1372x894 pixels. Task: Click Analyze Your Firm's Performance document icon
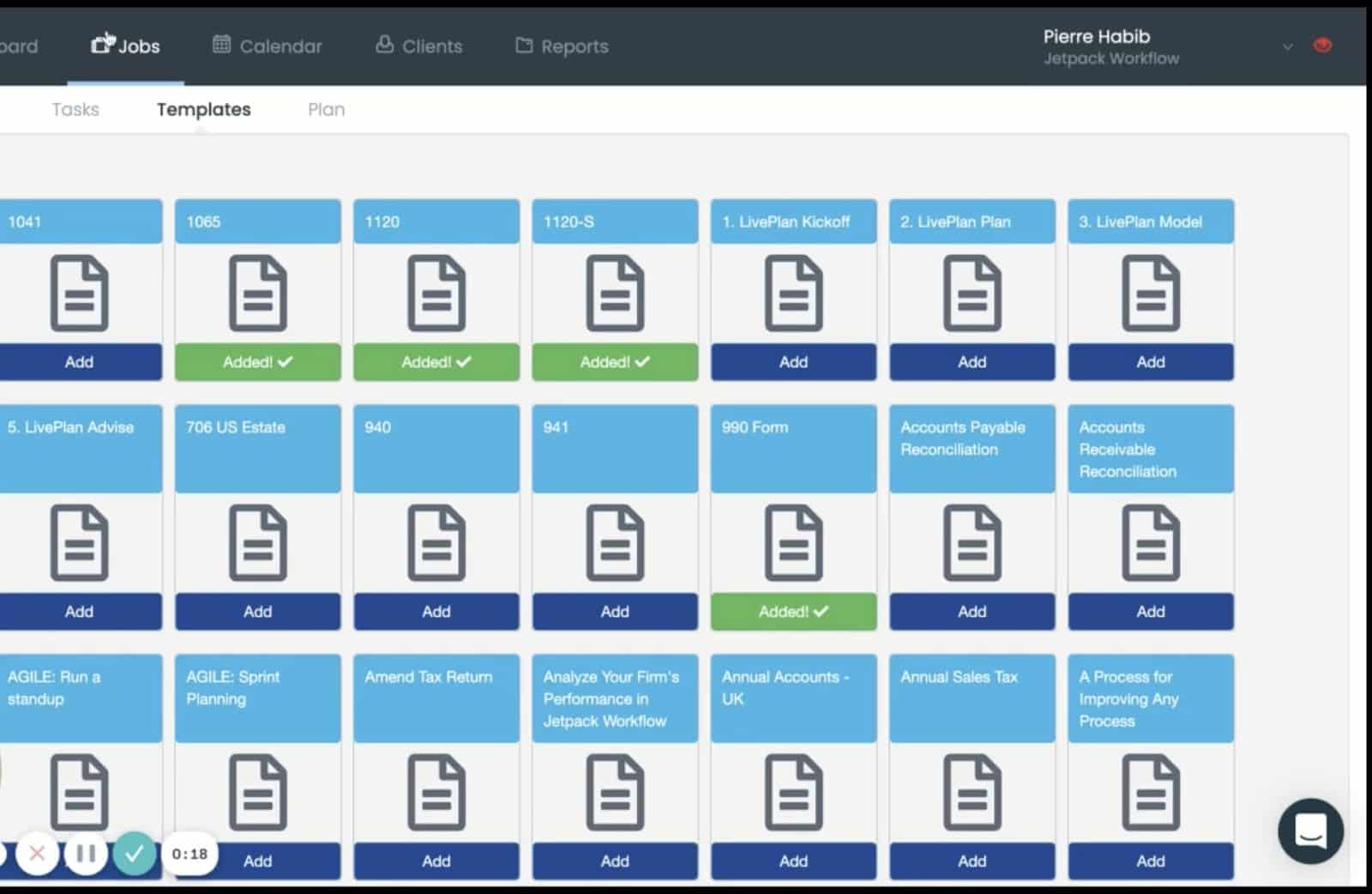click(x=615, y=793)
